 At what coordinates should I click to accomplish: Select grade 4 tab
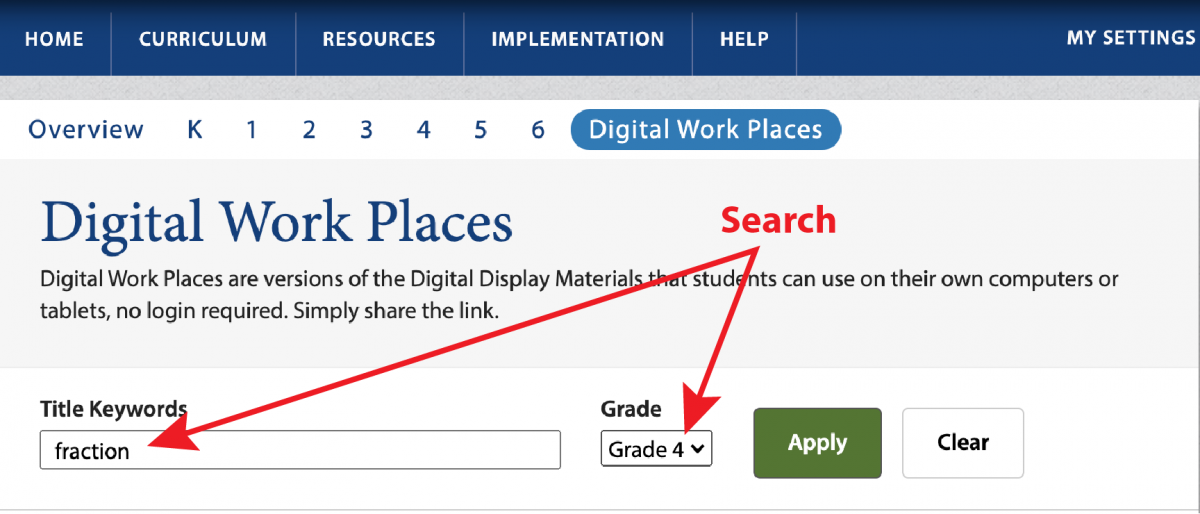tap(424, 130)
